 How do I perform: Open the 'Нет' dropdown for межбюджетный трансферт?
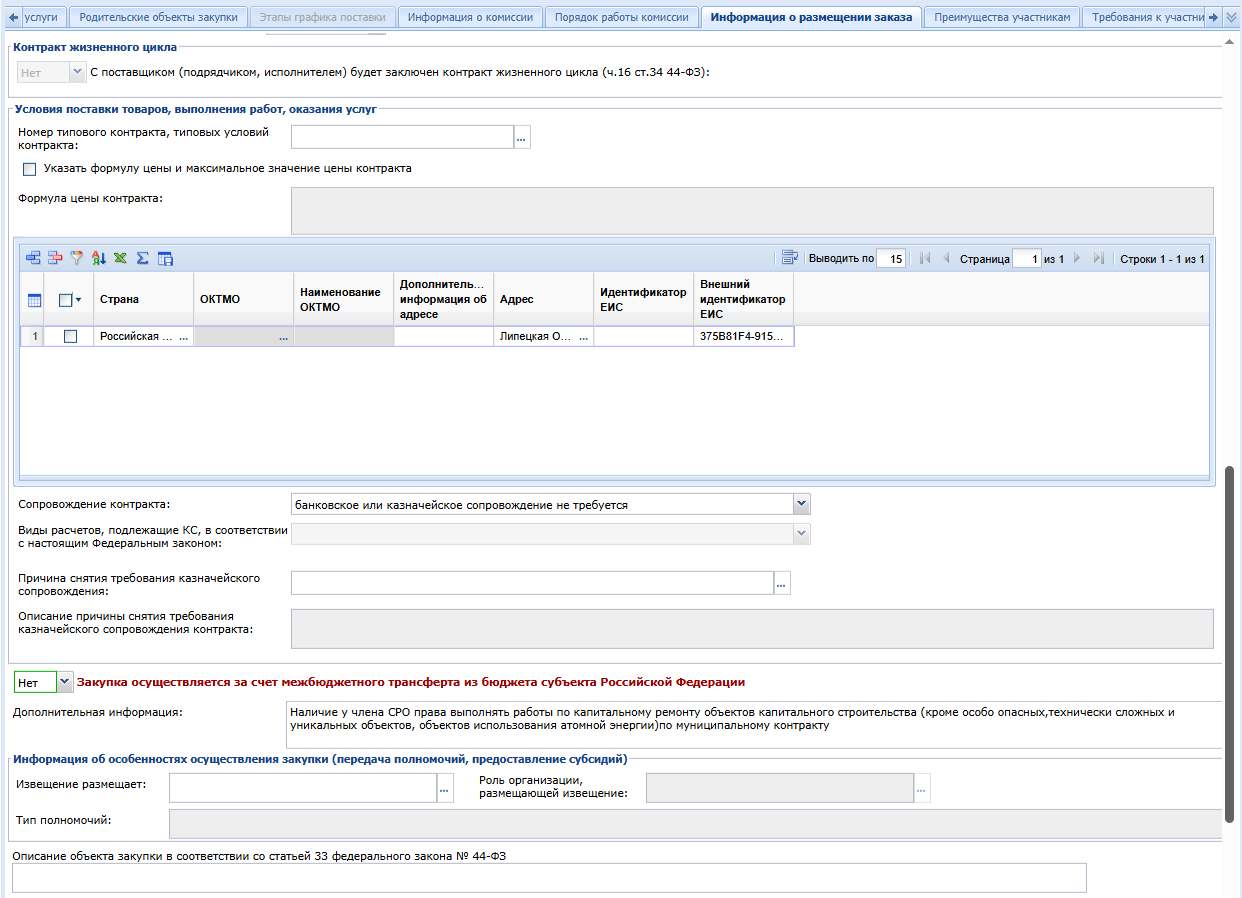pos(65,682)
